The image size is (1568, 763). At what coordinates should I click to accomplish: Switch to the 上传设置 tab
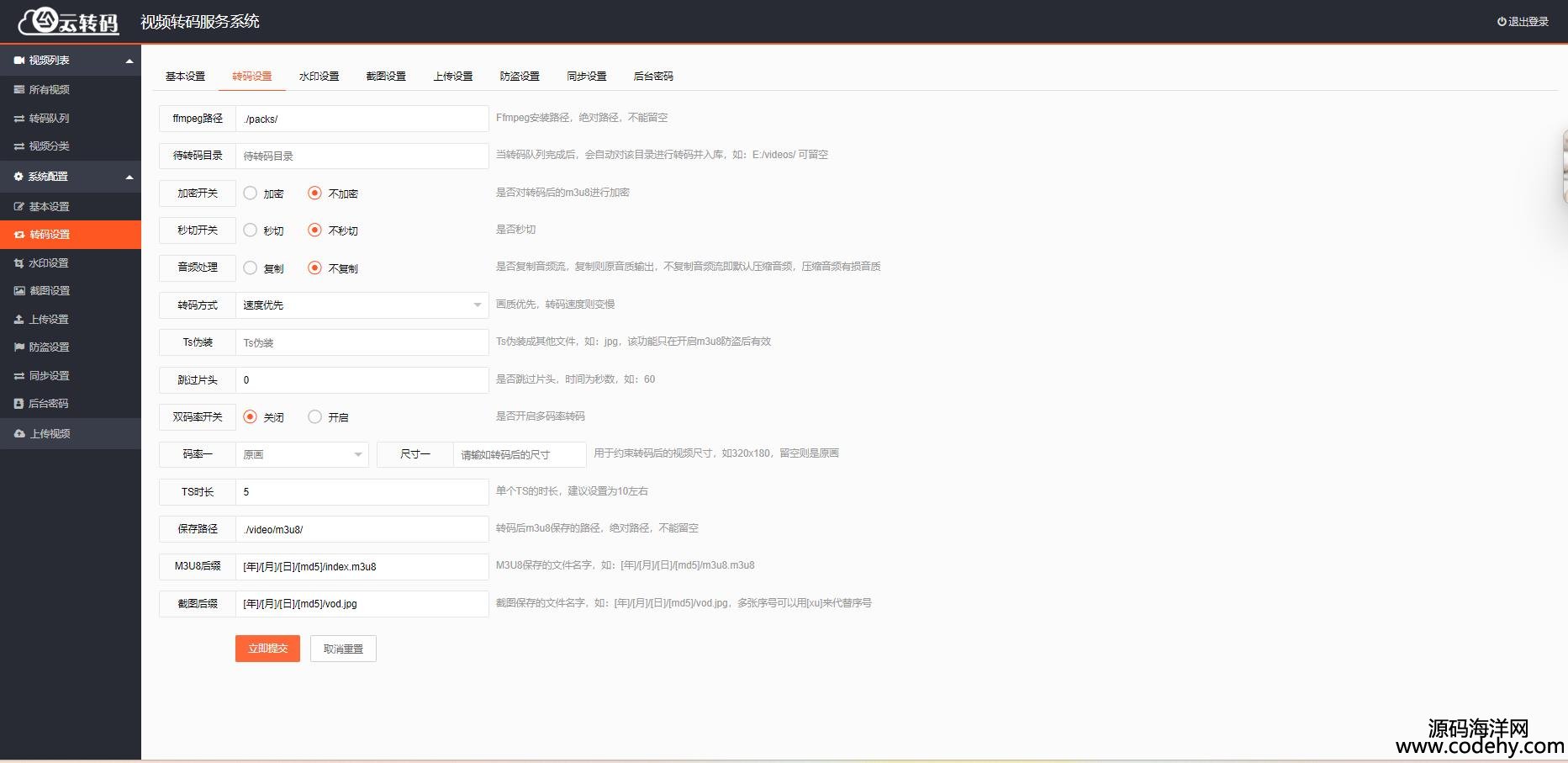(x=453, y=77)
